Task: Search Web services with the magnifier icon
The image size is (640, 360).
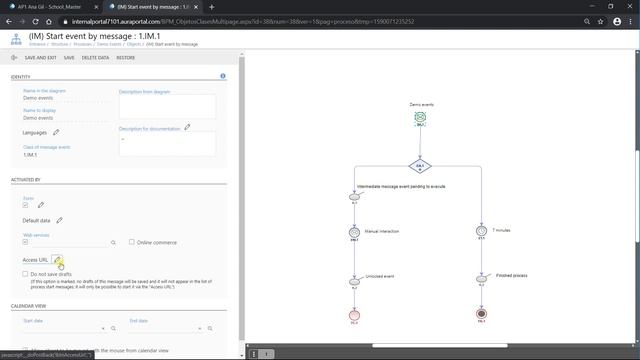Action: click(x=113, y=243)
